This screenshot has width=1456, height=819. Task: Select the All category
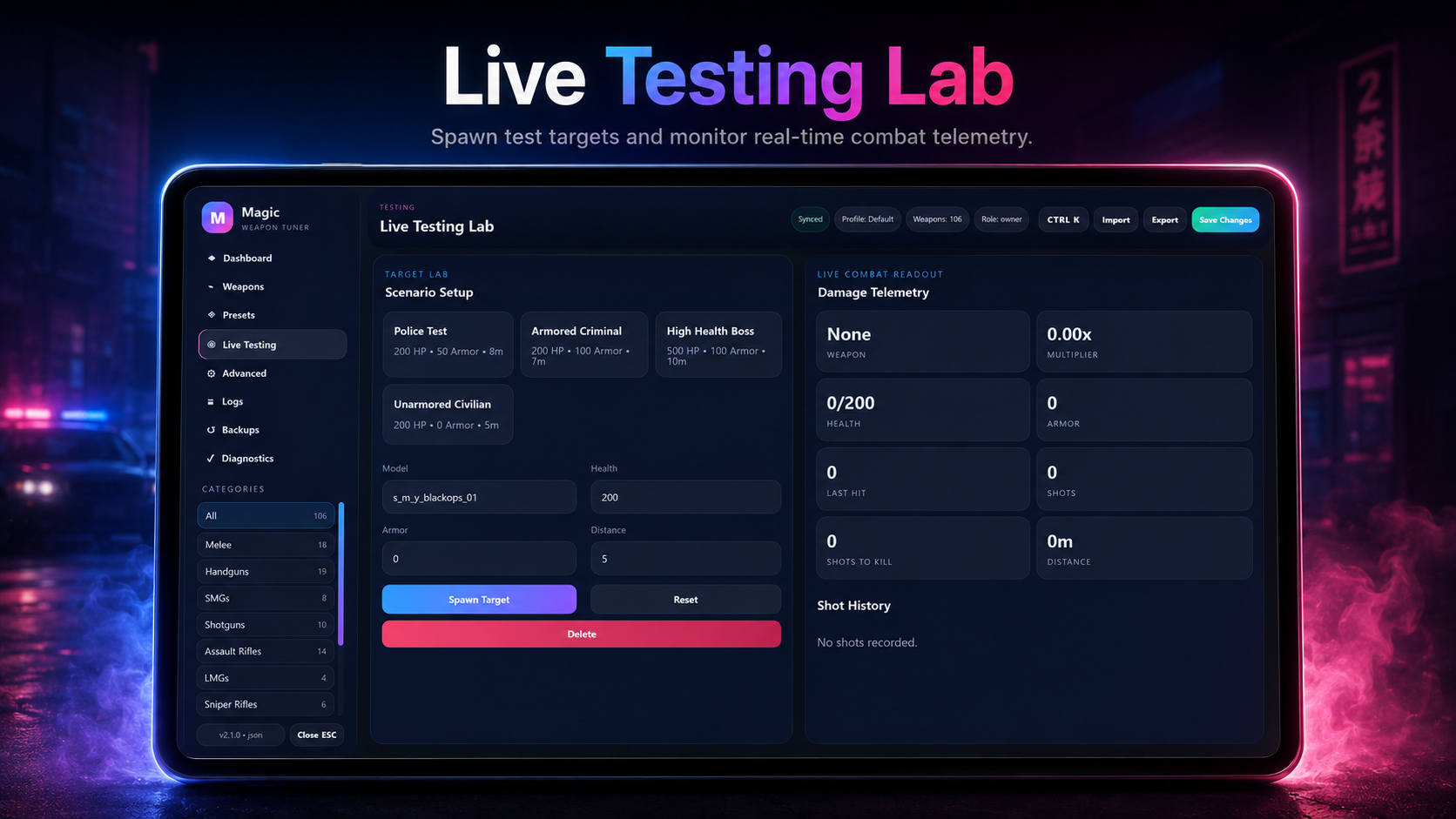point(266,516)
